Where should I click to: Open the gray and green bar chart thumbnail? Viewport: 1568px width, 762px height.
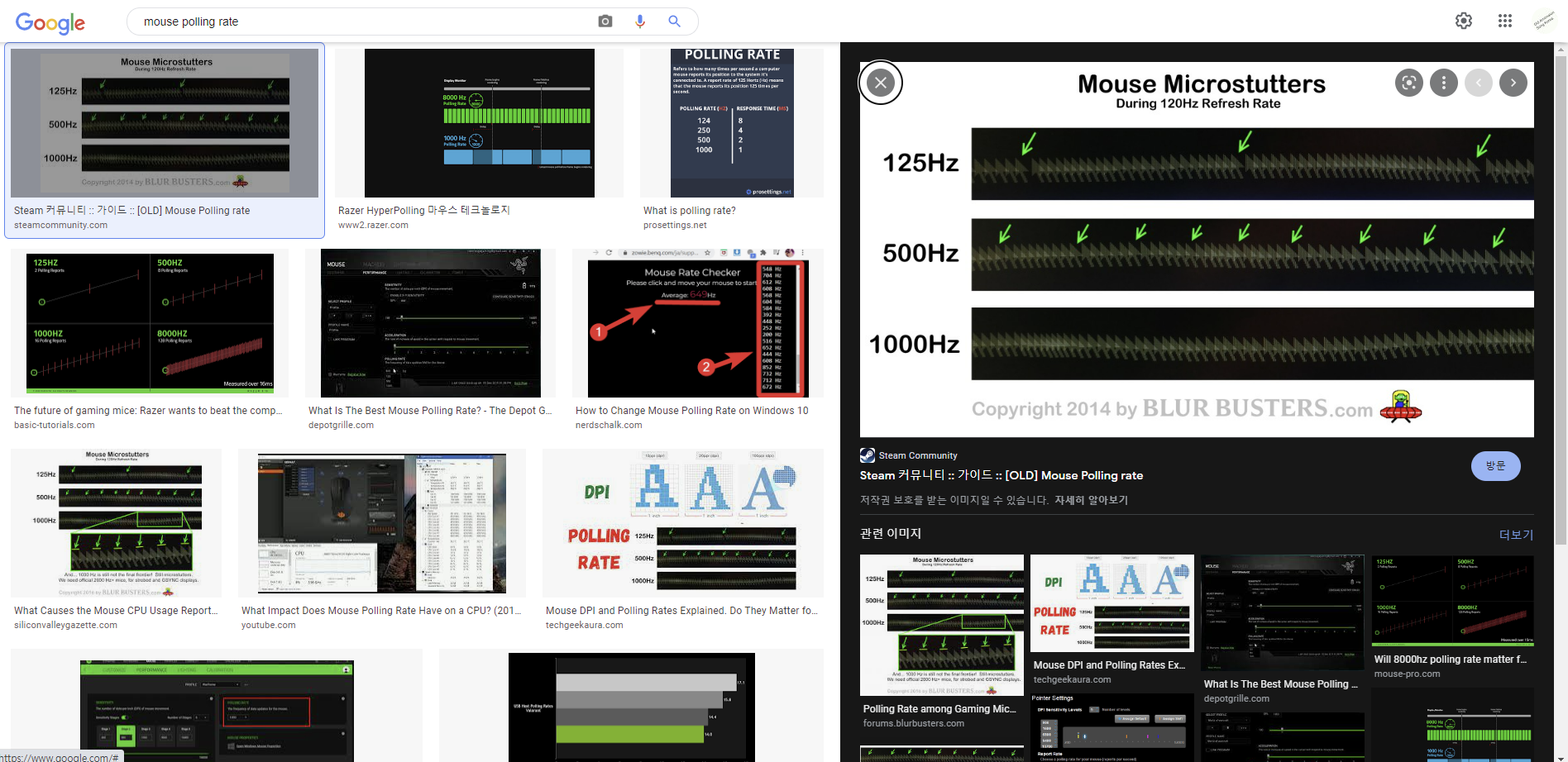[x=631, y=707]
